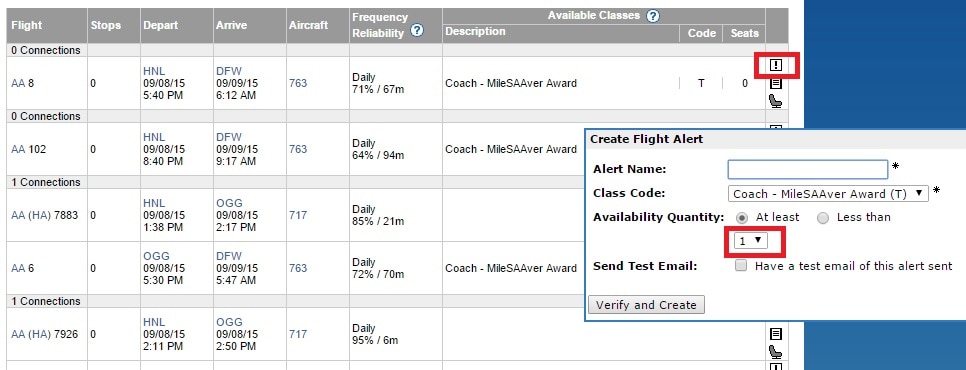Click the Verify and Create button
The width and height of the screenshot is (966, 370).
tap(646, 305)
